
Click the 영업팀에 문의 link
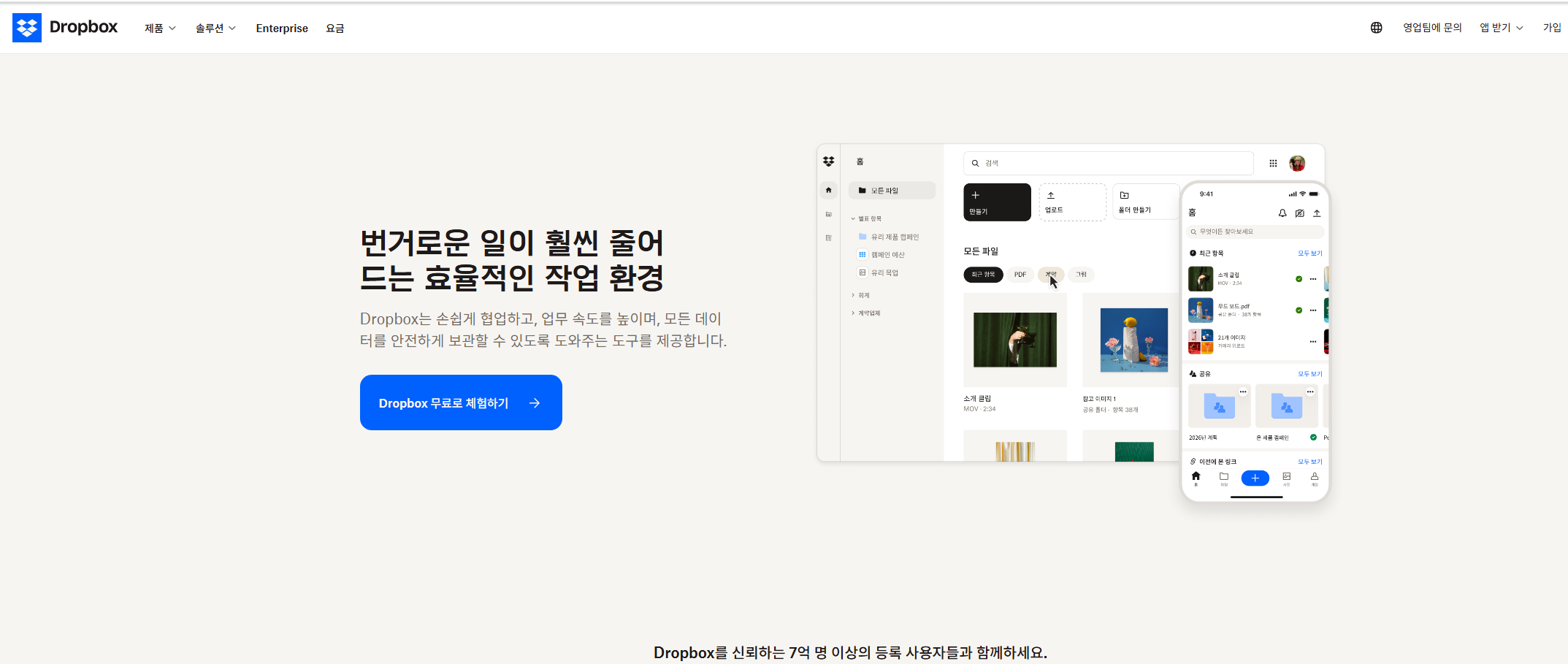(x=1432, y=28)
